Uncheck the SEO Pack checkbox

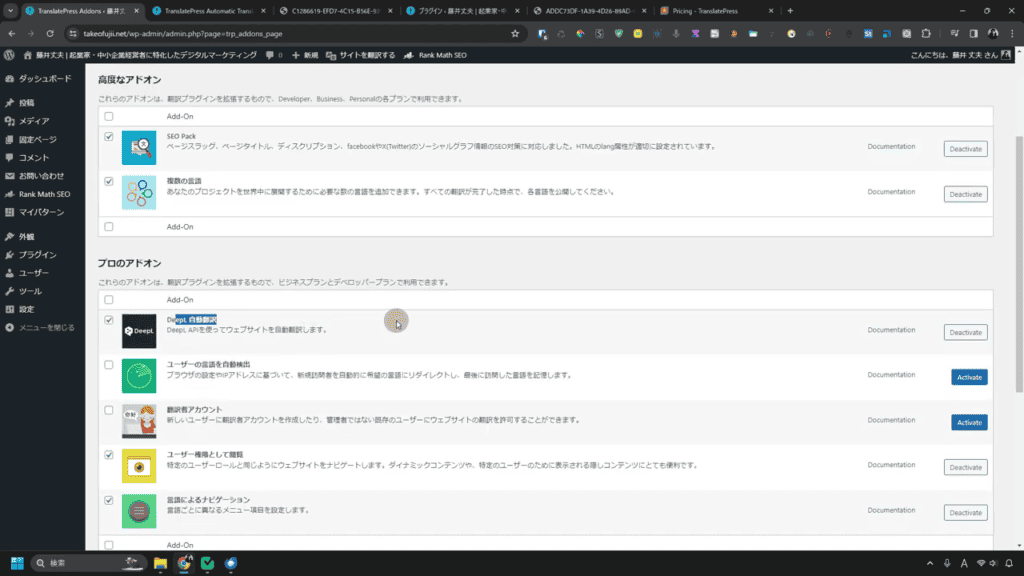tap(109, 136)
